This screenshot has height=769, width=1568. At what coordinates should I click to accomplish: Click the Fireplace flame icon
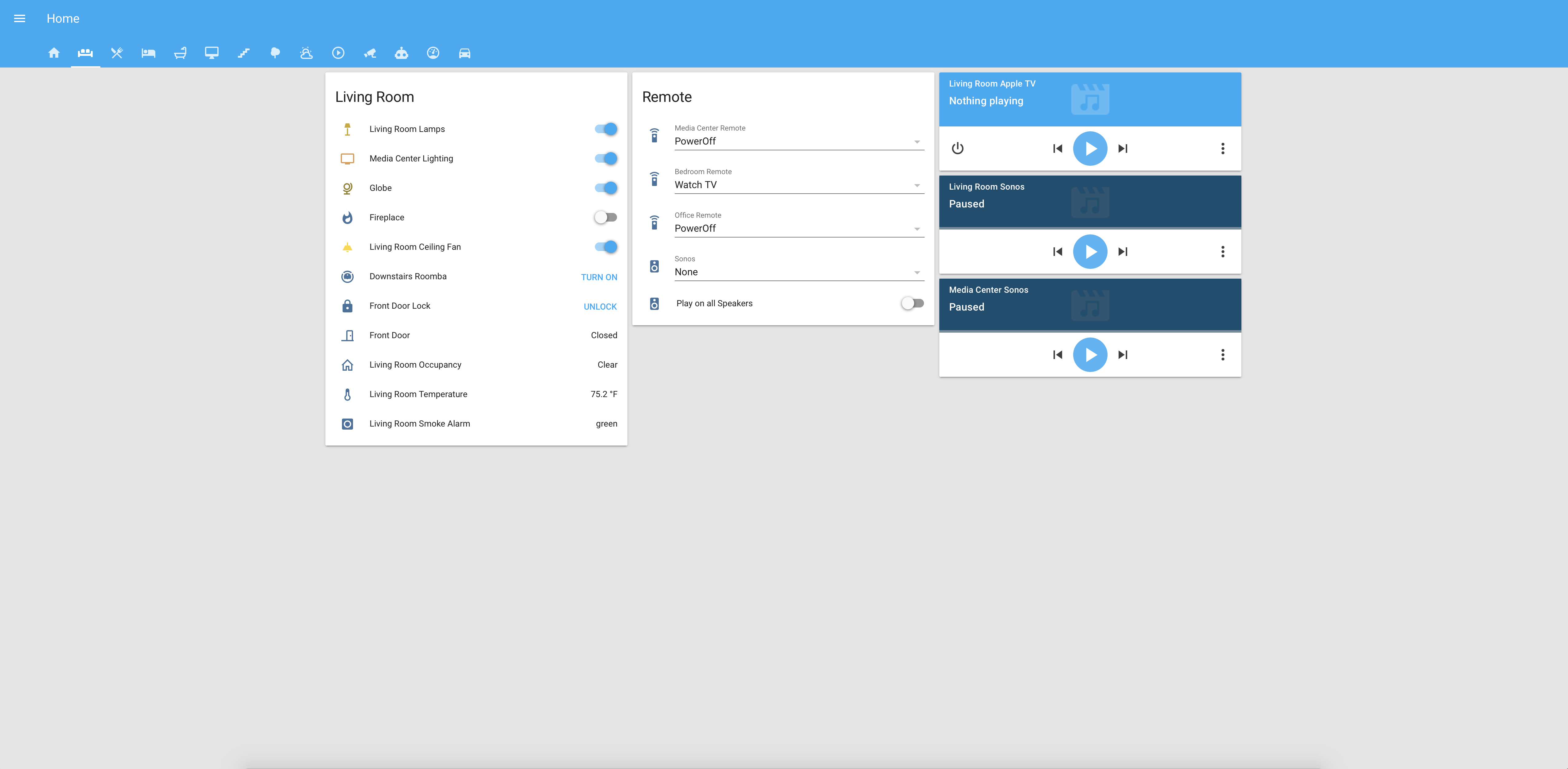(347, 218)
